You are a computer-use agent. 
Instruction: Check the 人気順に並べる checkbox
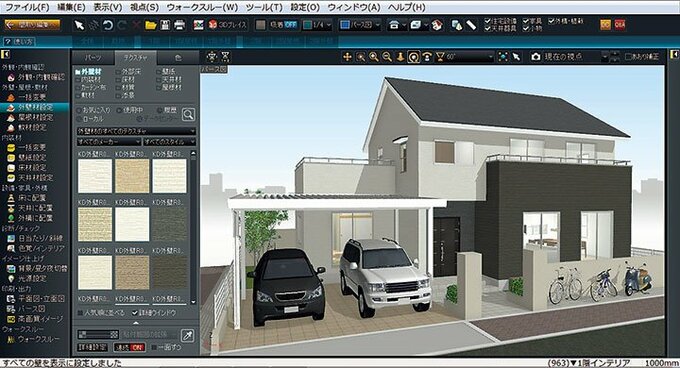tap(80, 313)
